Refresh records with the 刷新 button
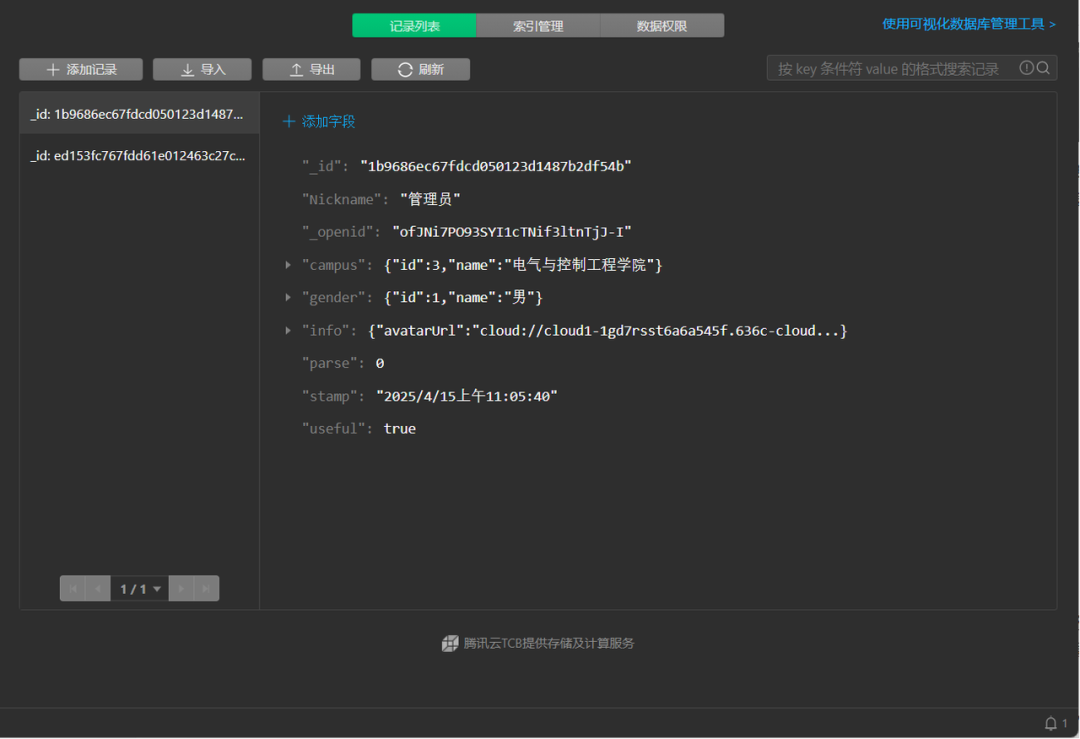 (420, 69)
